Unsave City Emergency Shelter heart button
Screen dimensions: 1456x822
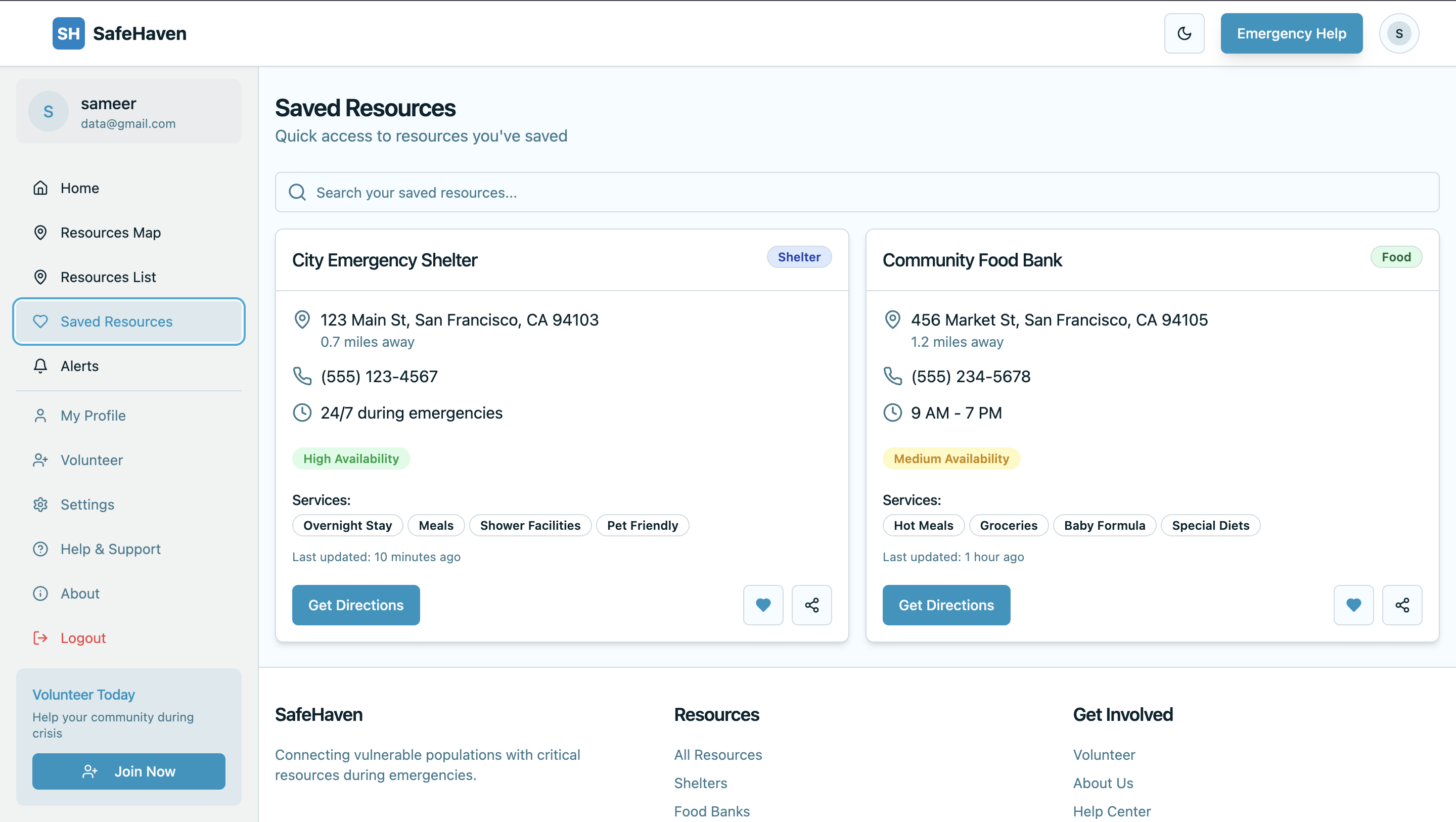[x=763, y=605]
